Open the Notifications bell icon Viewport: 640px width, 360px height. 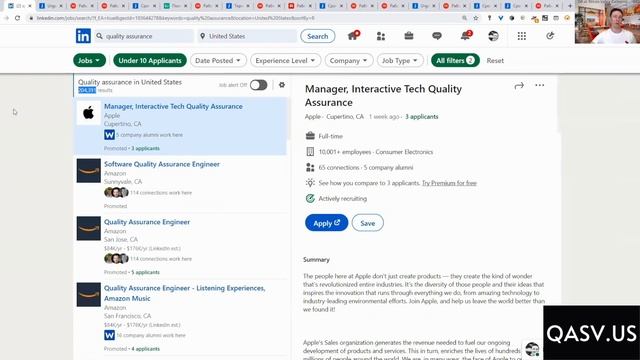click(x=465, y=36)
